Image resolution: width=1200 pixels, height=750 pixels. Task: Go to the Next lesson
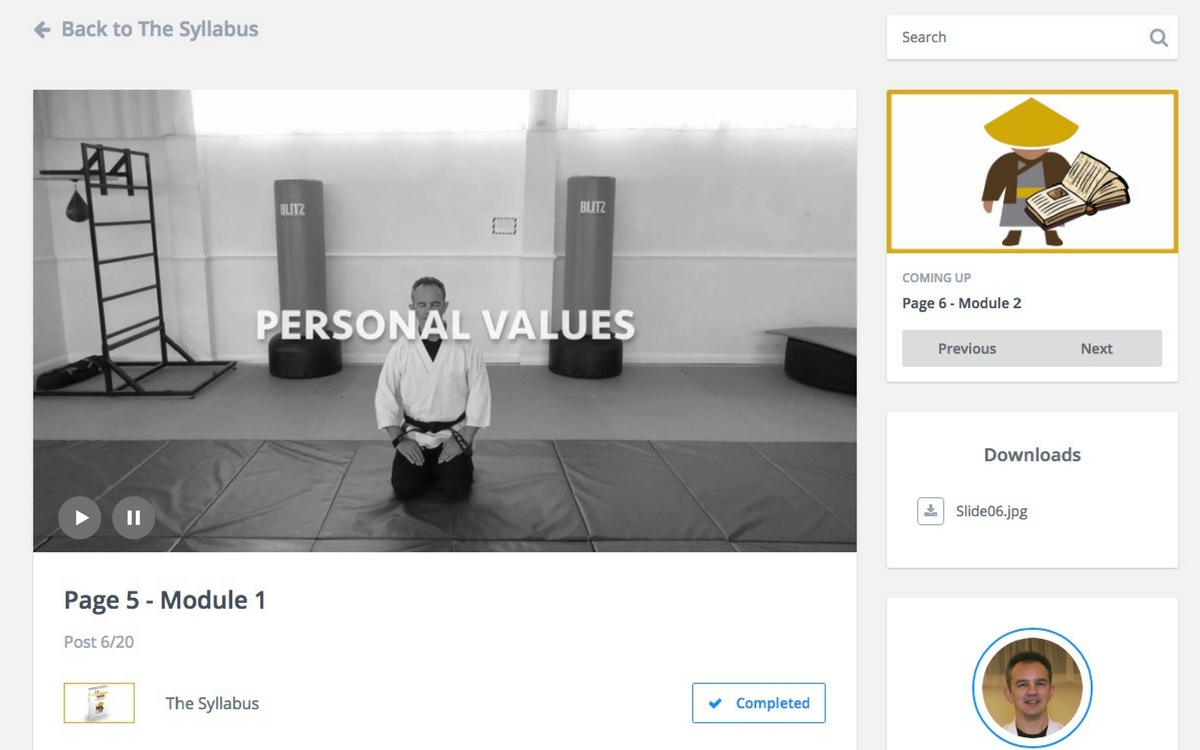click(1096, 348)
